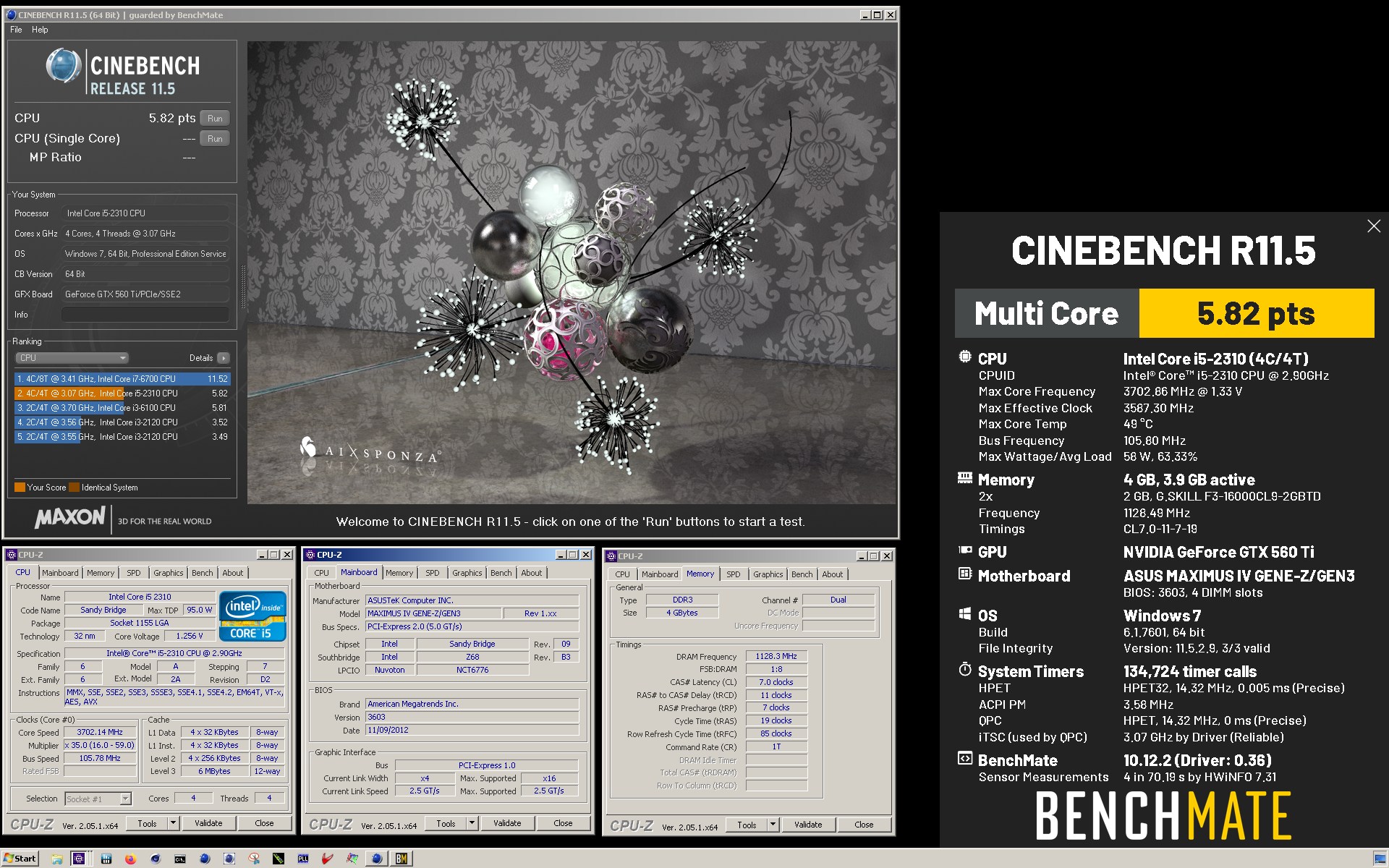Close the BenchMate result overlay with X
The height and width of the screenshot is (868, 1389).
(x=1374, y=226)
